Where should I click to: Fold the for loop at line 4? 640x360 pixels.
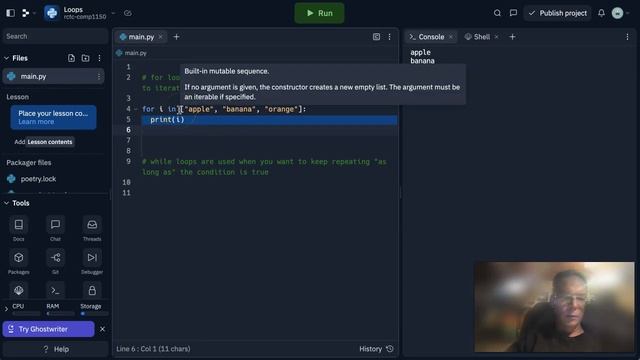click(x=136, y=109)
